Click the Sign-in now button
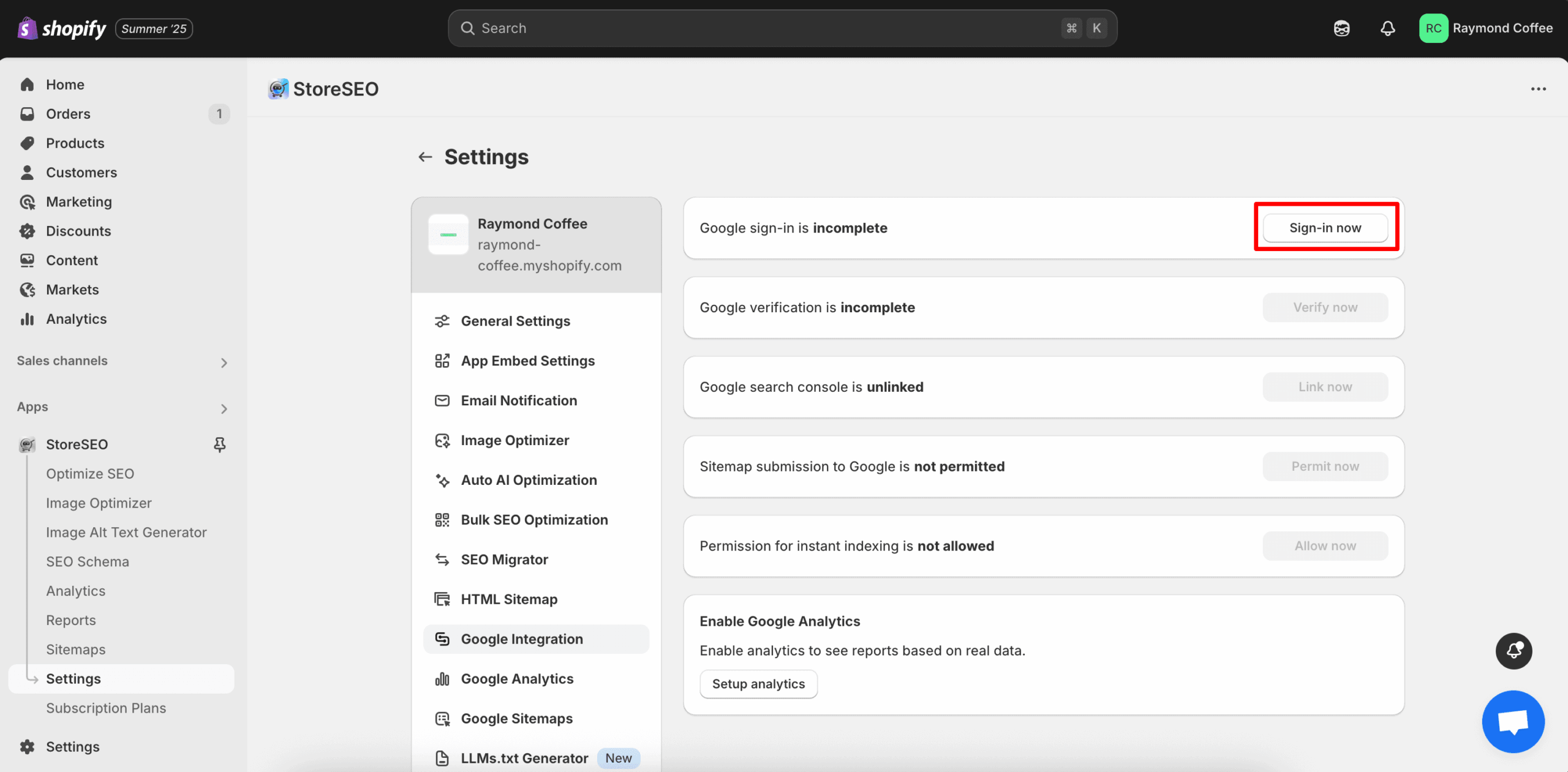The width and height of the screenshot is (1568, 772). 1325,228
